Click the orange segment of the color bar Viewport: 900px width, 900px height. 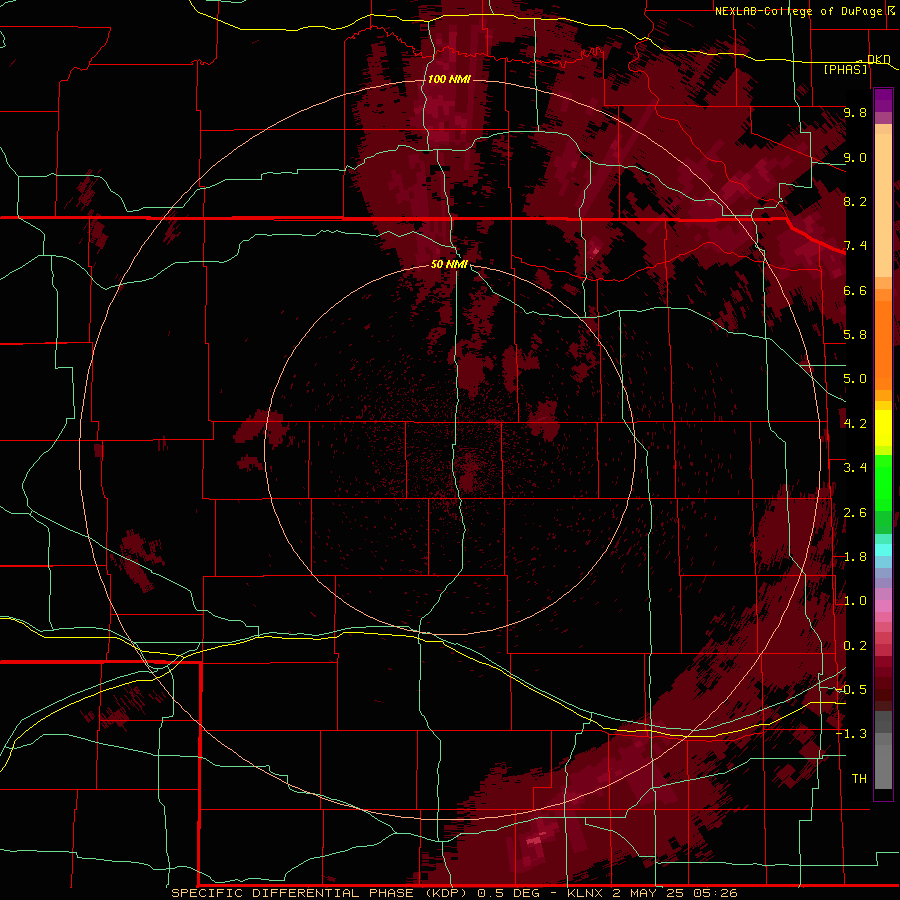tap(883, 339)
